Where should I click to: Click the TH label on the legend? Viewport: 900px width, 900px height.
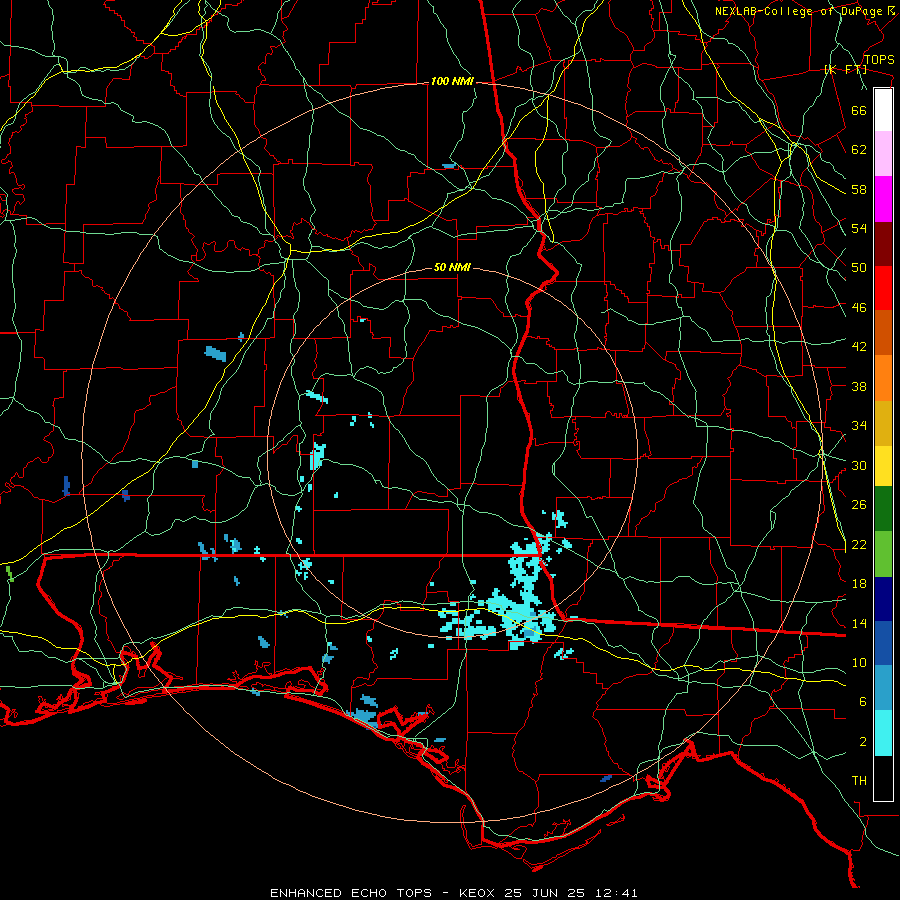pyautogui.click(x=859, y=781)
